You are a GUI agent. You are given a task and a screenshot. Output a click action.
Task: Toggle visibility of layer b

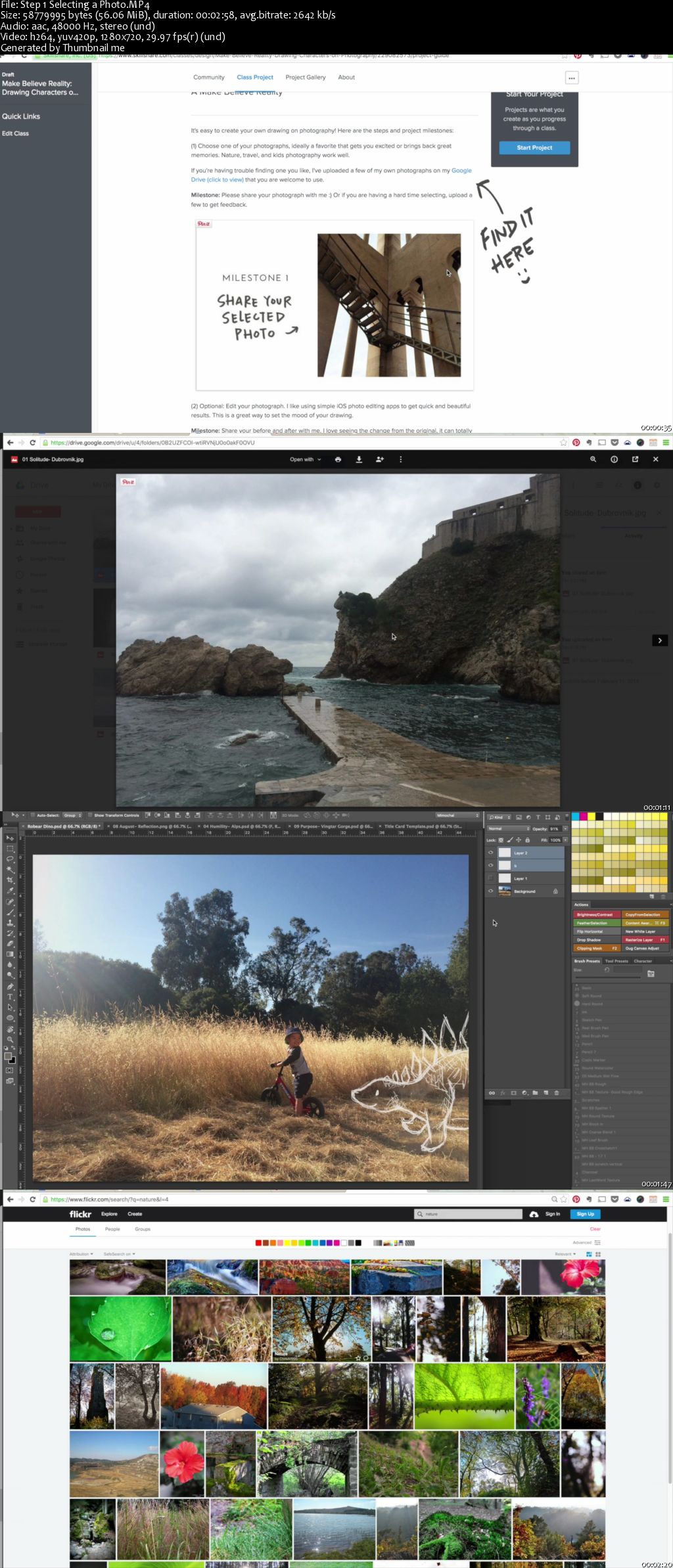(490, 865)
